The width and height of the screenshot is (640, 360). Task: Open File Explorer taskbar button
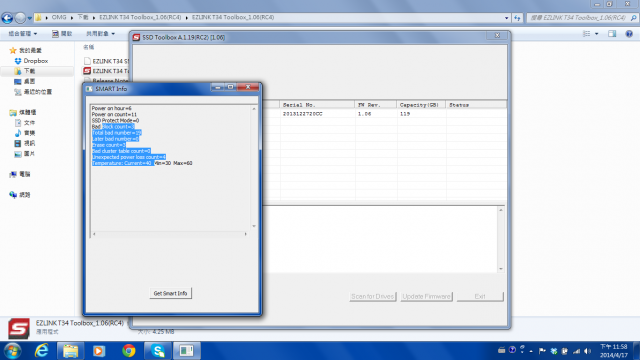(70, 351)
